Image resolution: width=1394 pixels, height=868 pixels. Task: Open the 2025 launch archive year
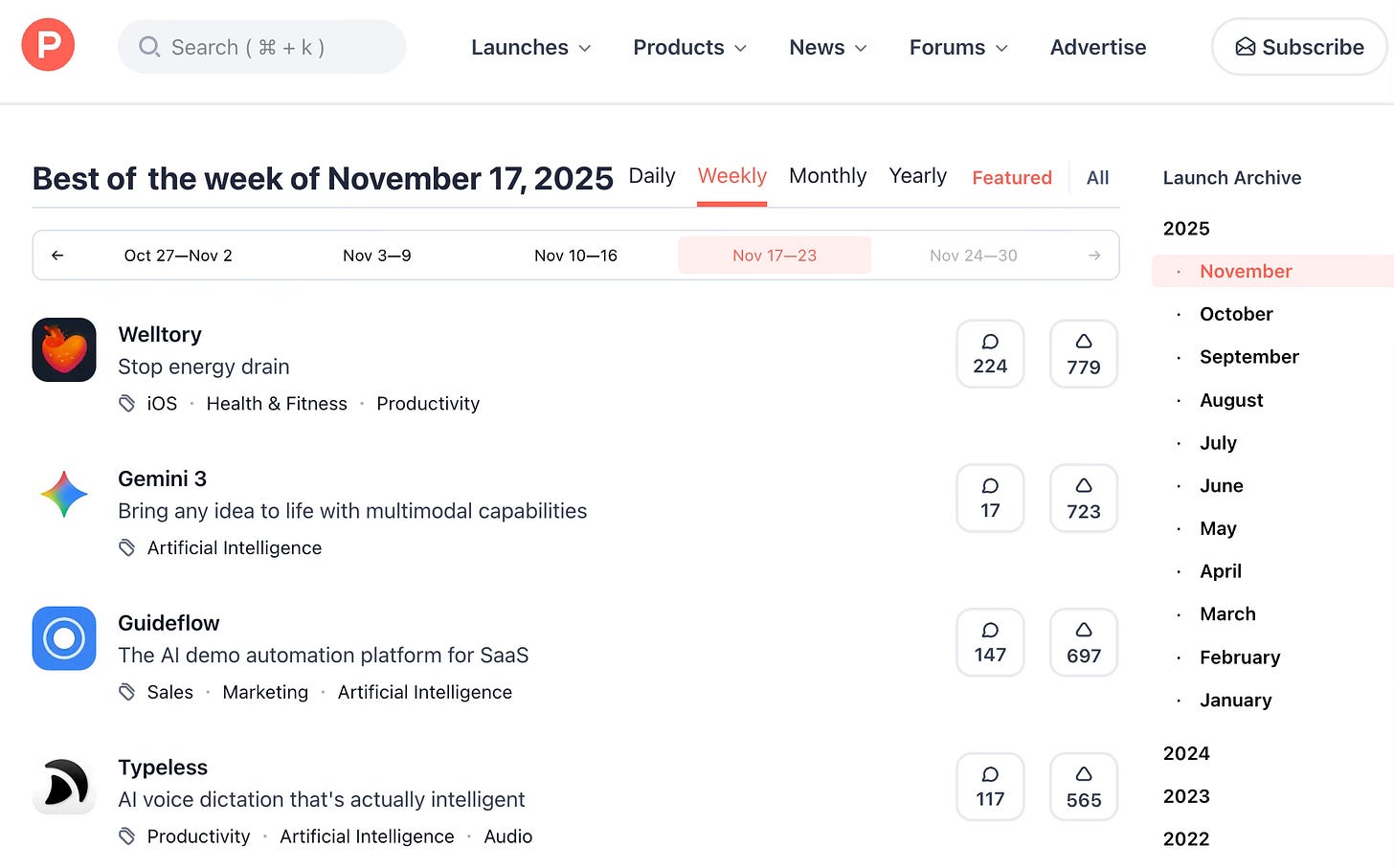click(x=1186, y=229)
